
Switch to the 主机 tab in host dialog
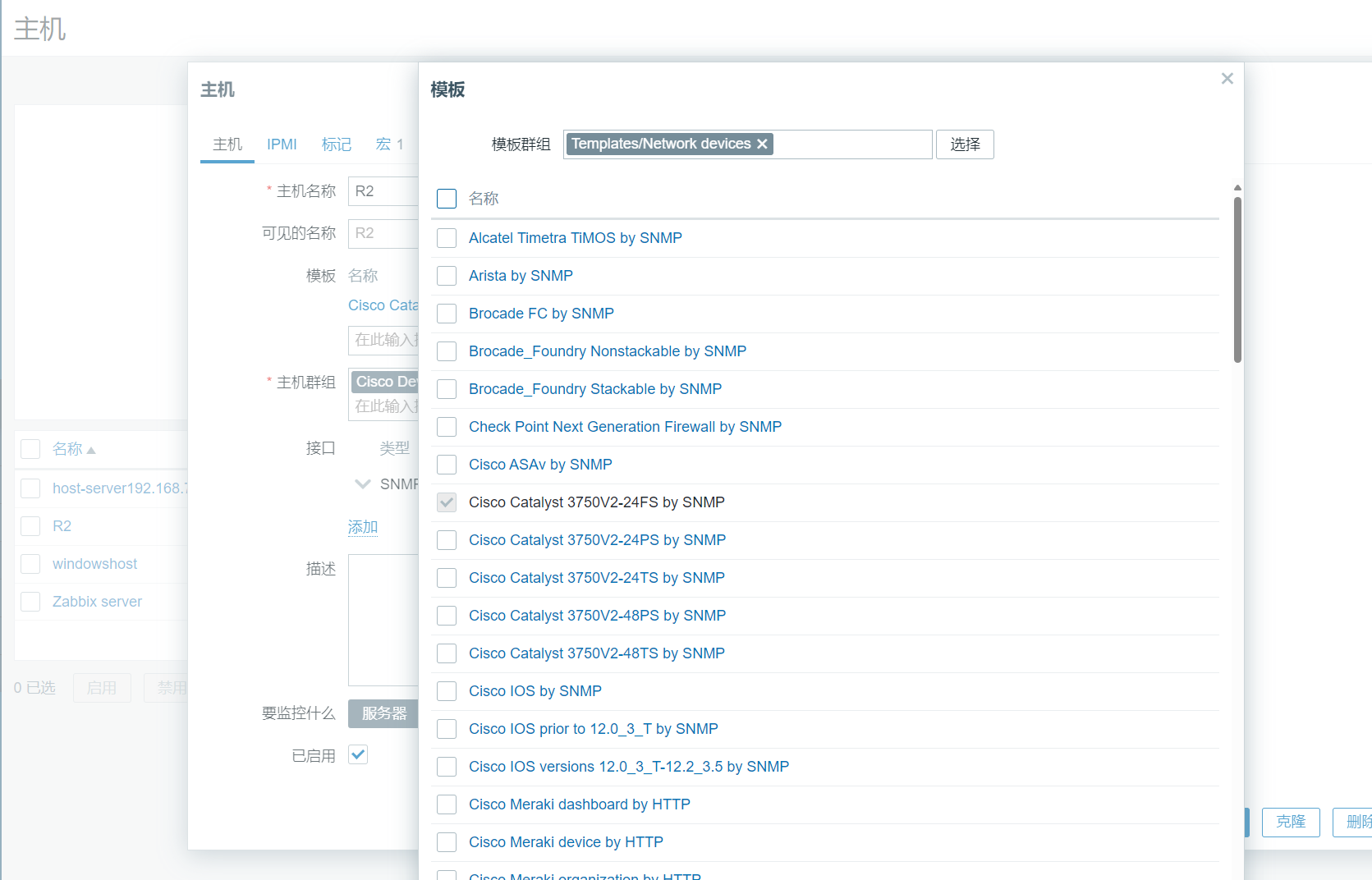point(227,144)
